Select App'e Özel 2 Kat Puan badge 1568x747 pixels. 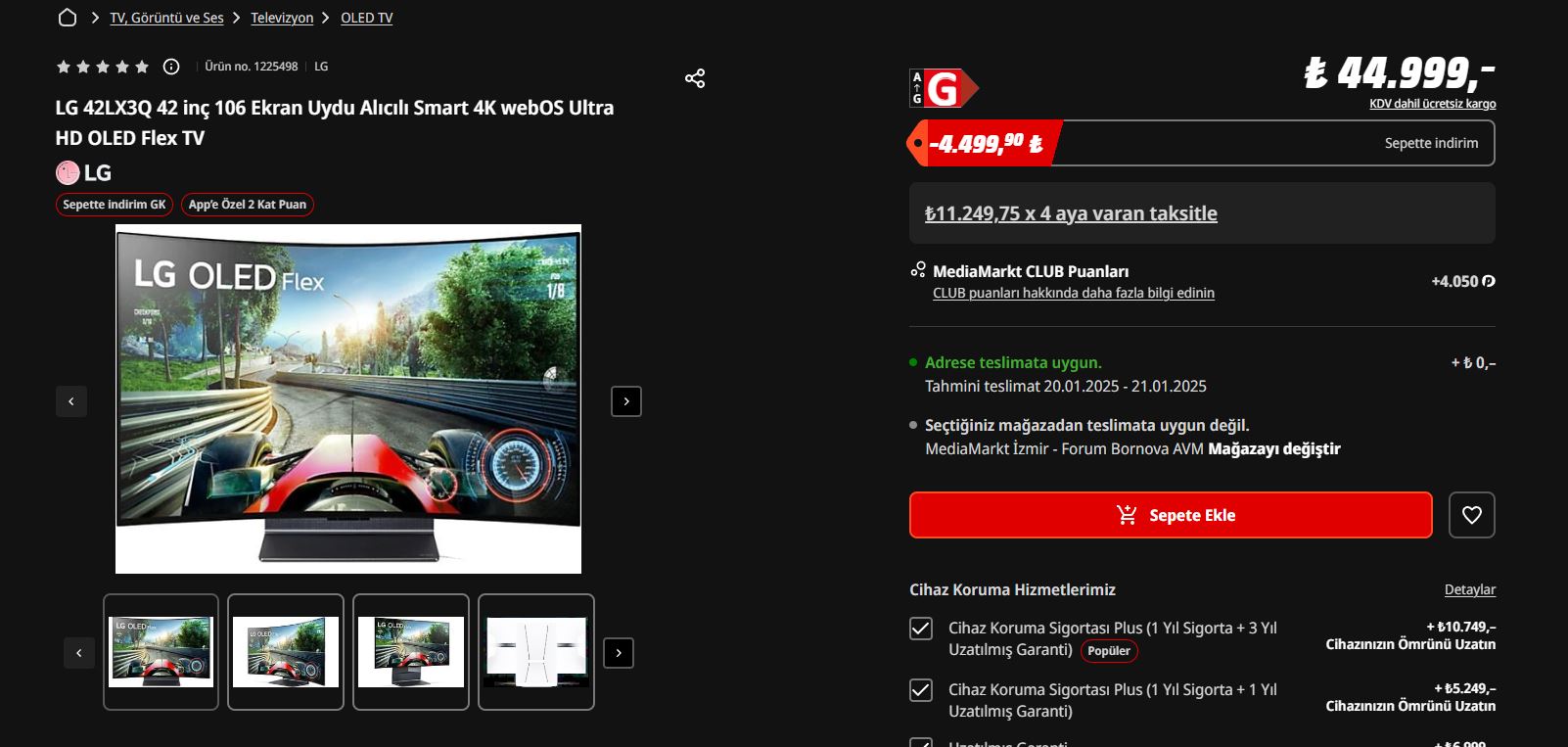[248, 205]
